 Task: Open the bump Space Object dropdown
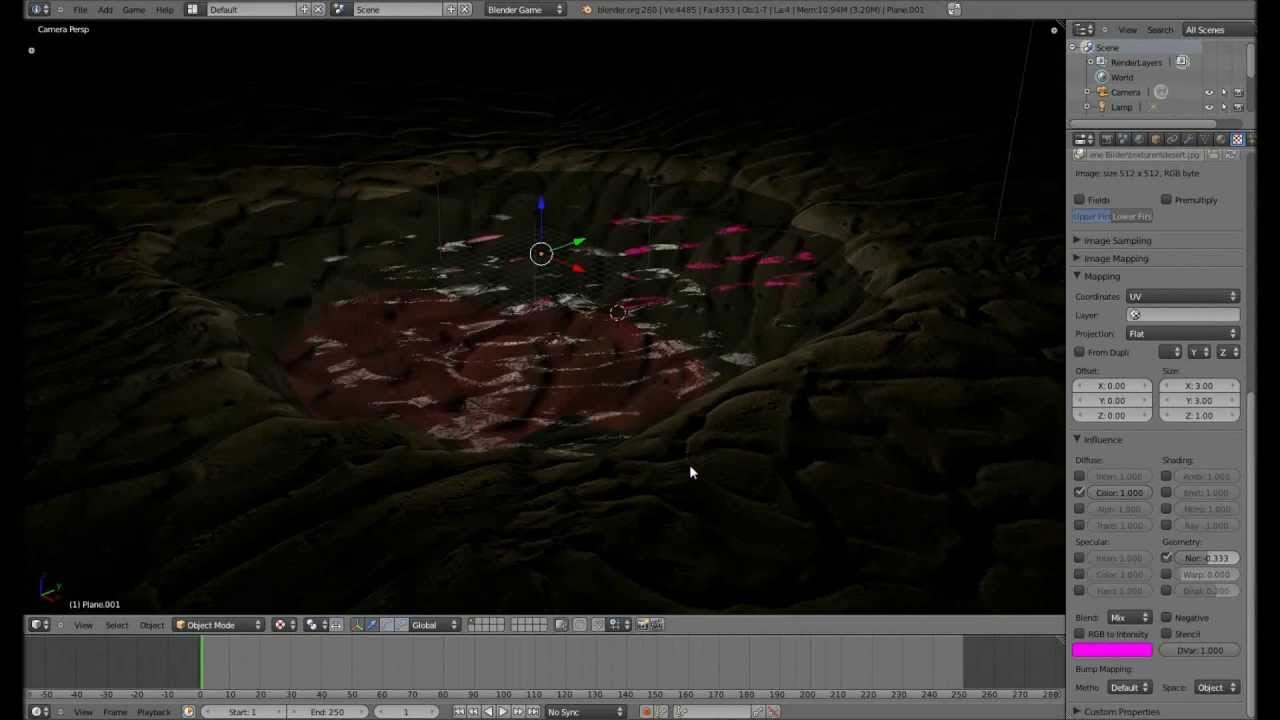coord(1217,688)
